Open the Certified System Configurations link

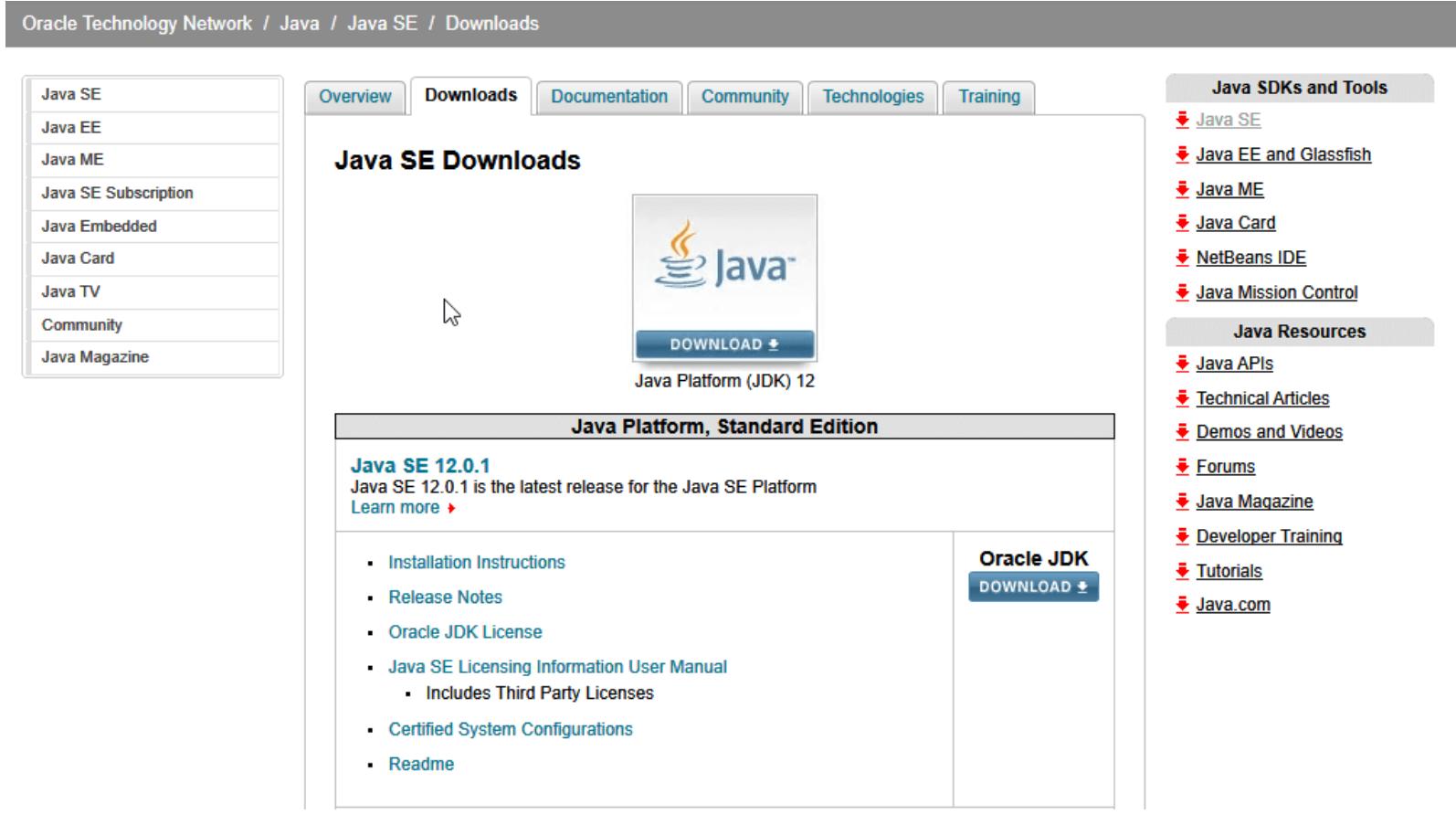(x=511, y=729)
